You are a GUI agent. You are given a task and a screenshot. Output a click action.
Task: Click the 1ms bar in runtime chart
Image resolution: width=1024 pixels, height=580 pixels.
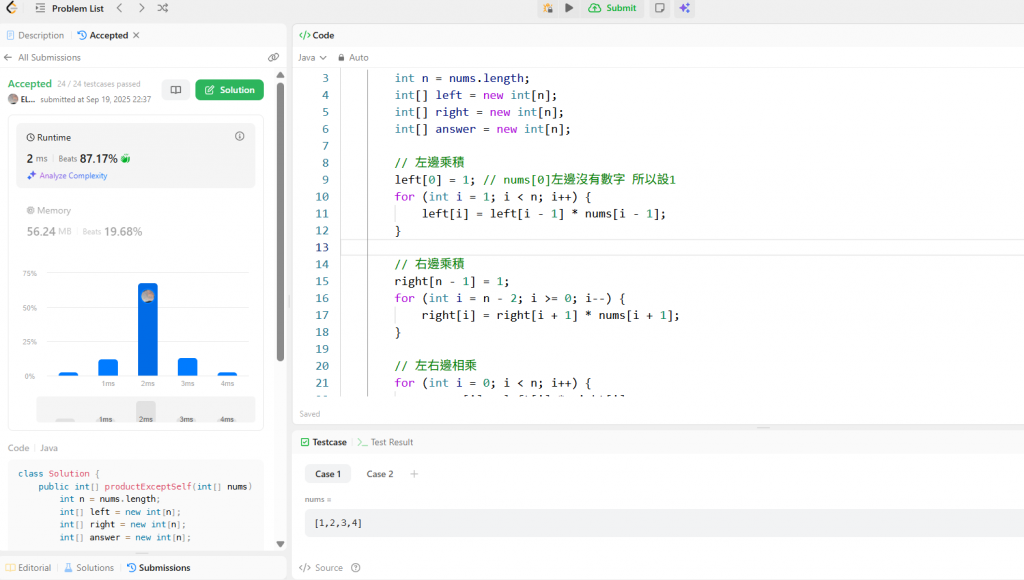[x=108, y=367]
